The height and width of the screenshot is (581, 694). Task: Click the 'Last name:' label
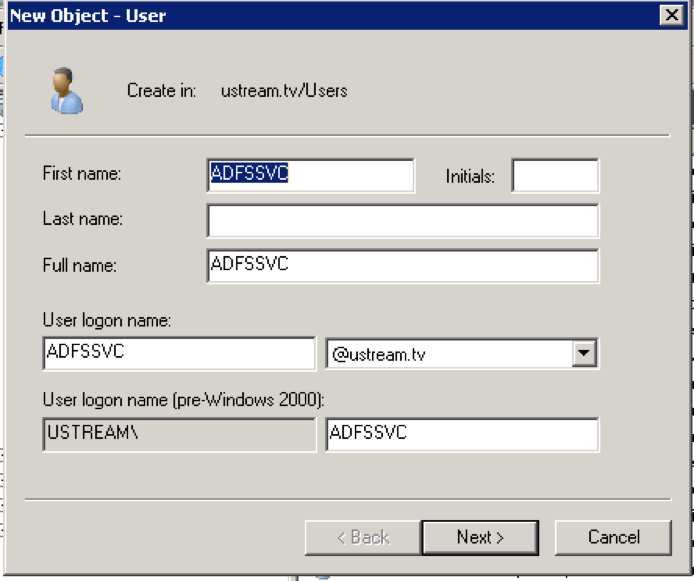[x=83, y=219]
